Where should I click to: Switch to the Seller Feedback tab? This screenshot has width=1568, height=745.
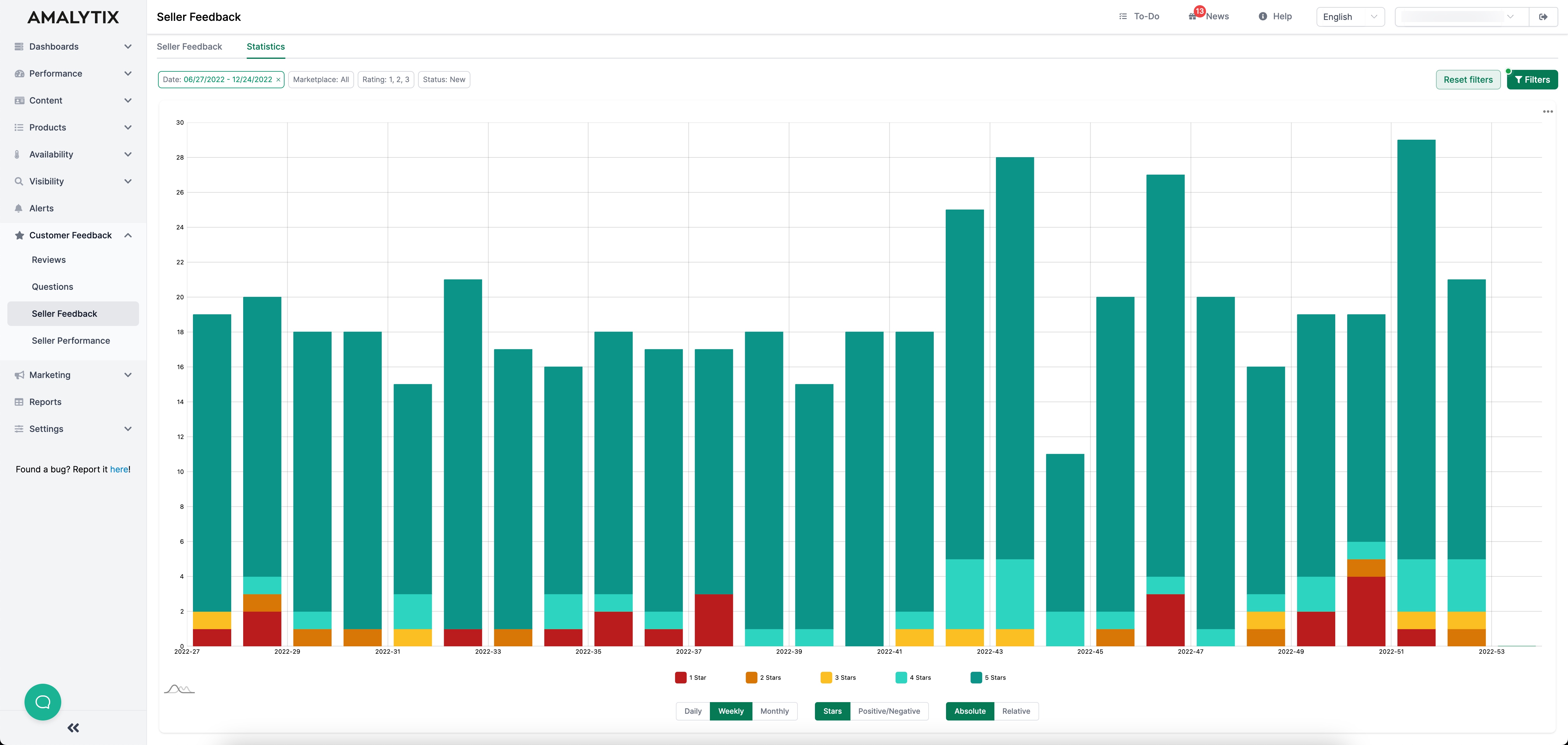tap(189, 46)
